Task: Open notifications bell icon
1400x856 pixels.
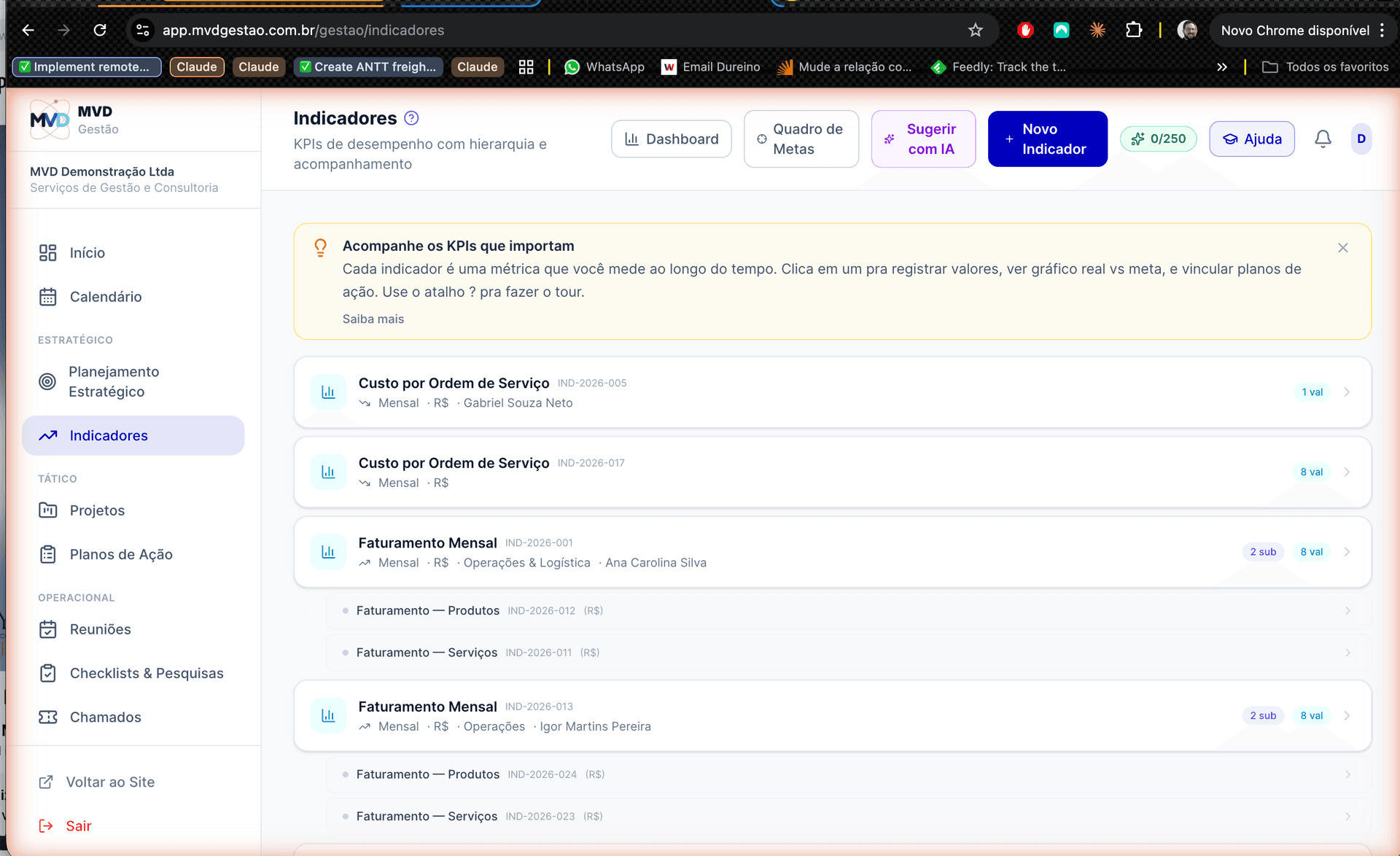Action: pos(1323,139)
